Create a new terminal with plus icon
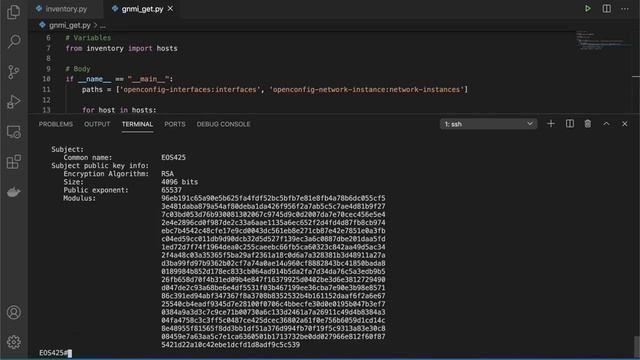The image size is (640, 360). 551,124
